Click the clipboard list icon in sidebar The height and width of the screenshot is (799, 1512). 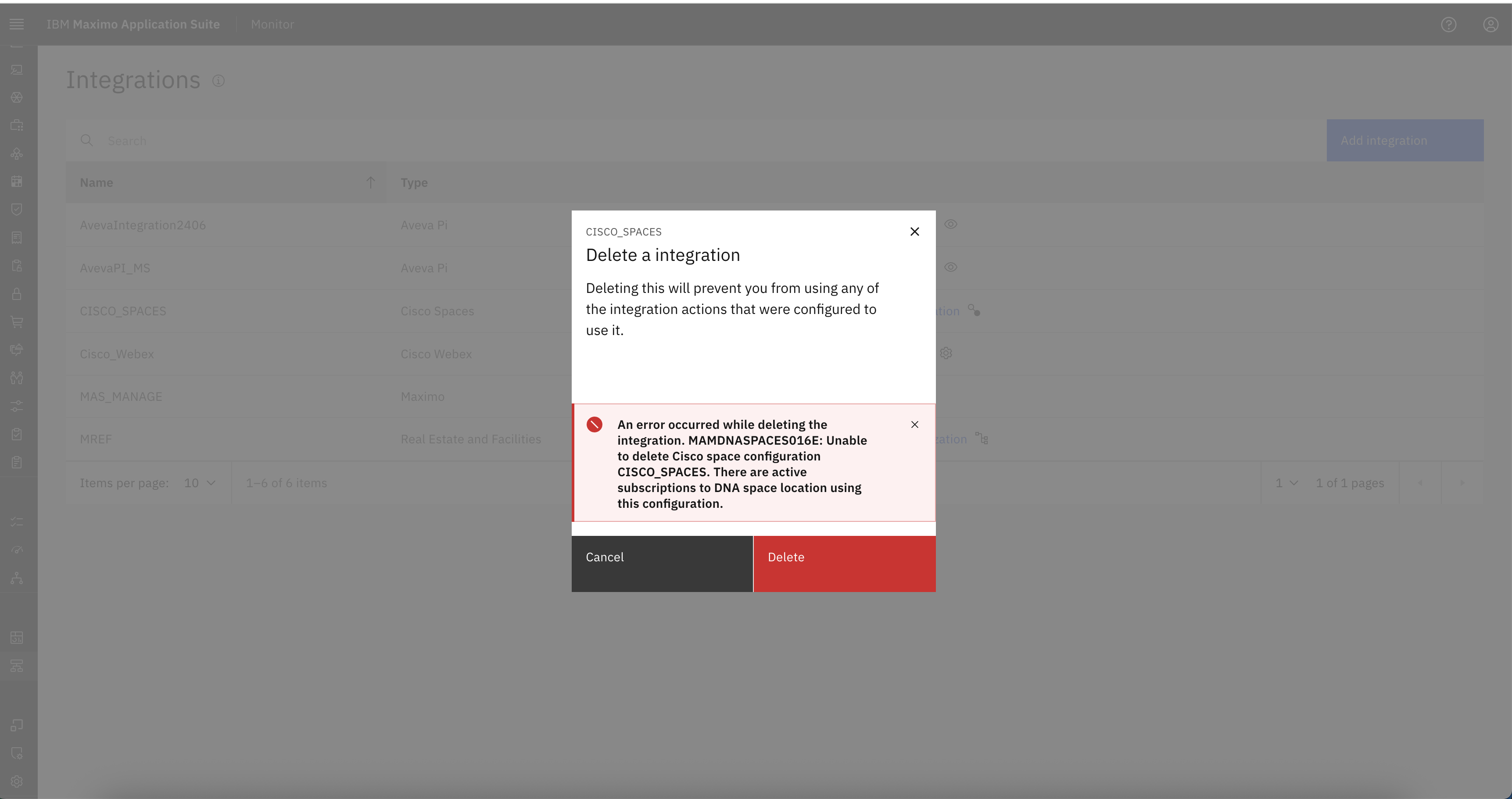tap(16, 462)
